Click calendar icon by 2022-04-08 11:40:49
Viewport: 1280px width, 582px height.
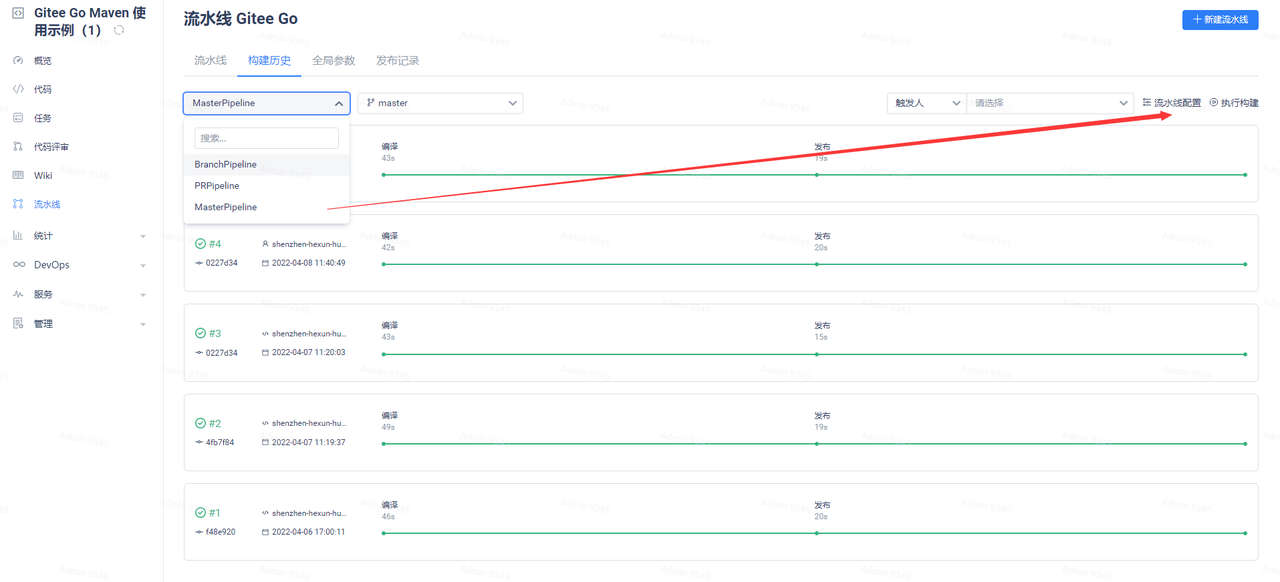point(265,263)
